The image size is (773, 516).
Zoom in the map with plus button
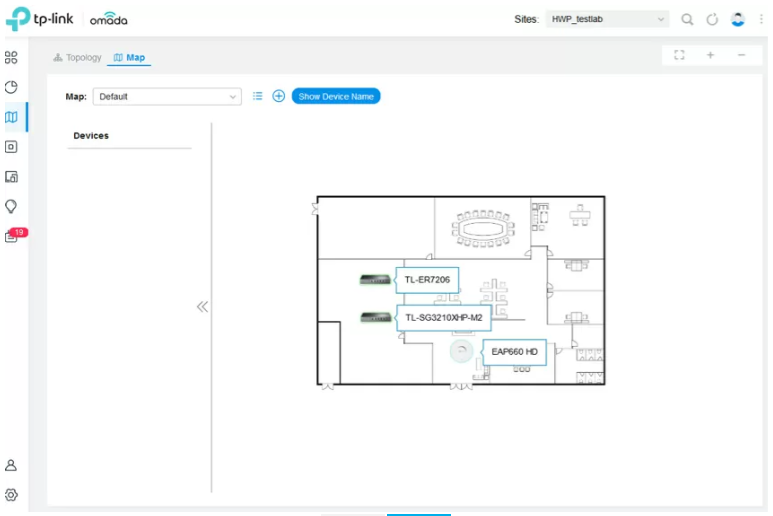(710, 55)
